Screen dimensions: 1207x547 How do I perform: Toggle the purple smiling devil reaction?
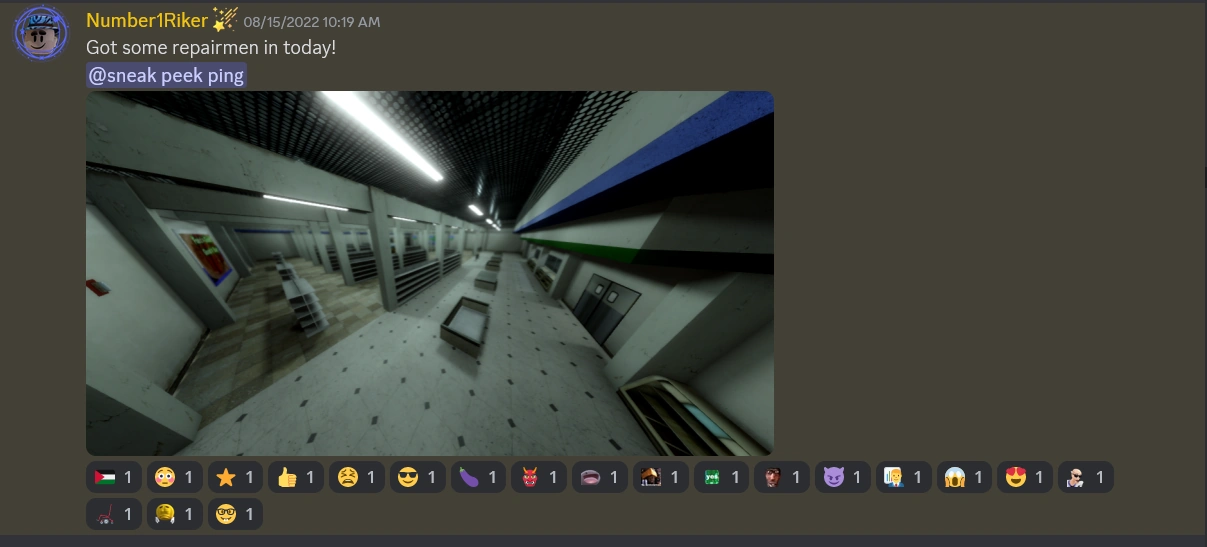point(843,478)
